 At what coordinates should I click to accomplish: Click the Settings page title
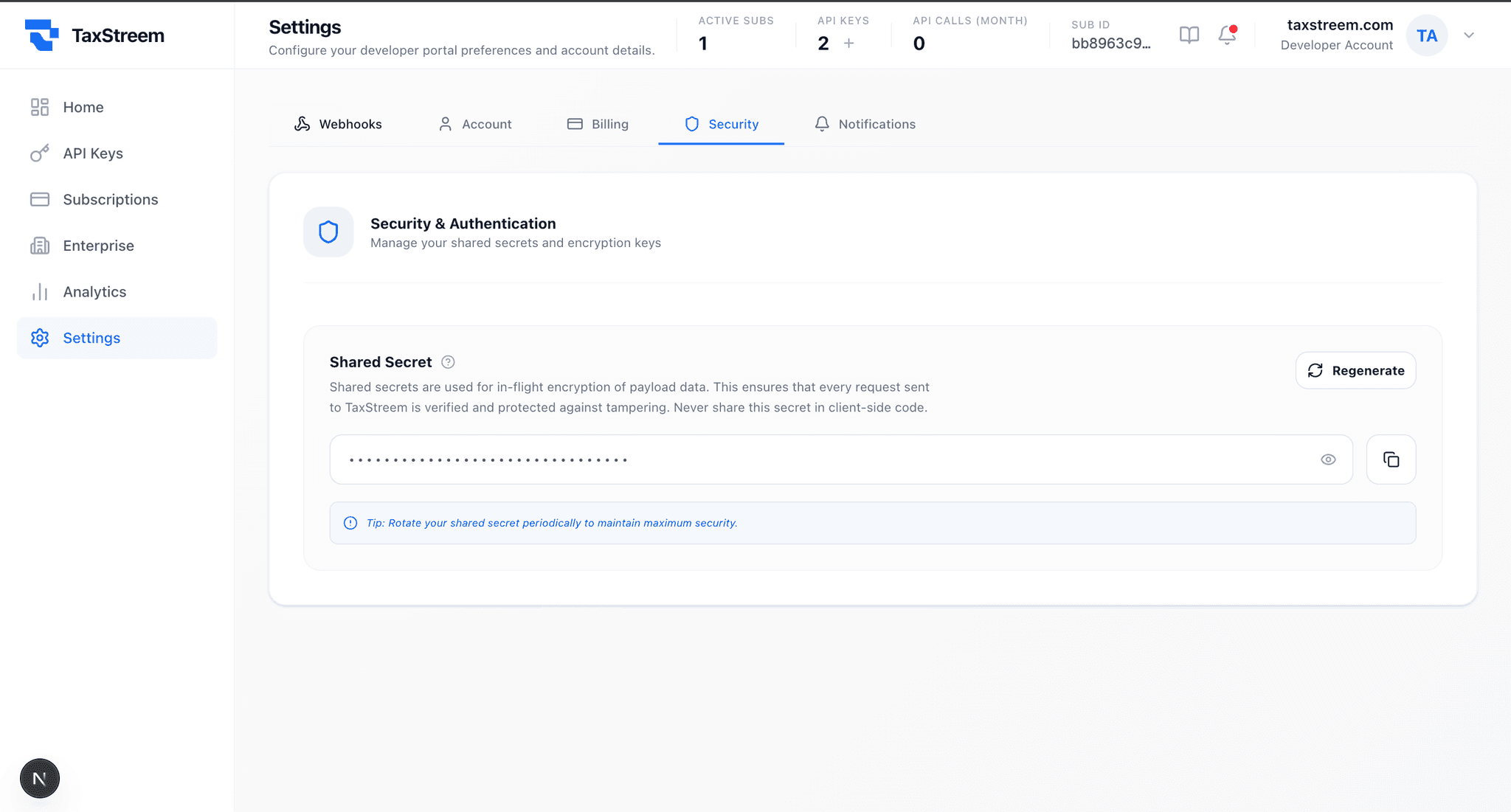tap(305, 27)
